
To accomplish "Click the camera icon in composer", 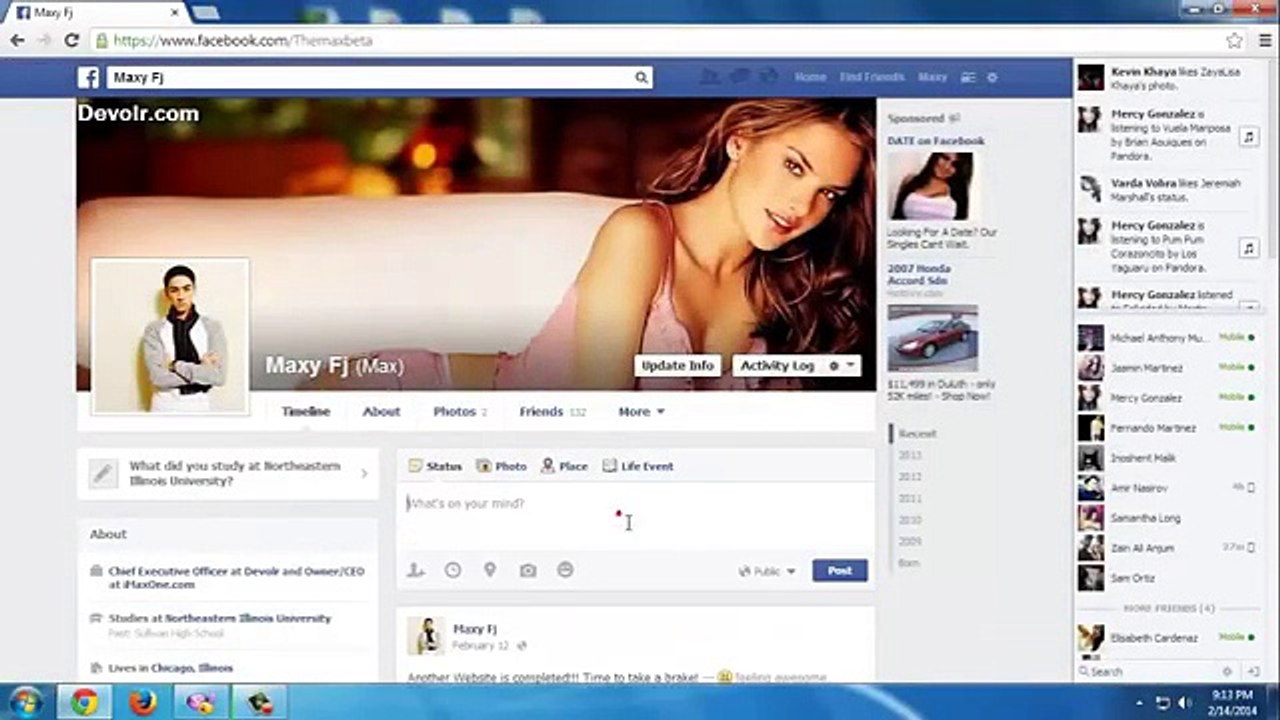I will pos(528,570).
